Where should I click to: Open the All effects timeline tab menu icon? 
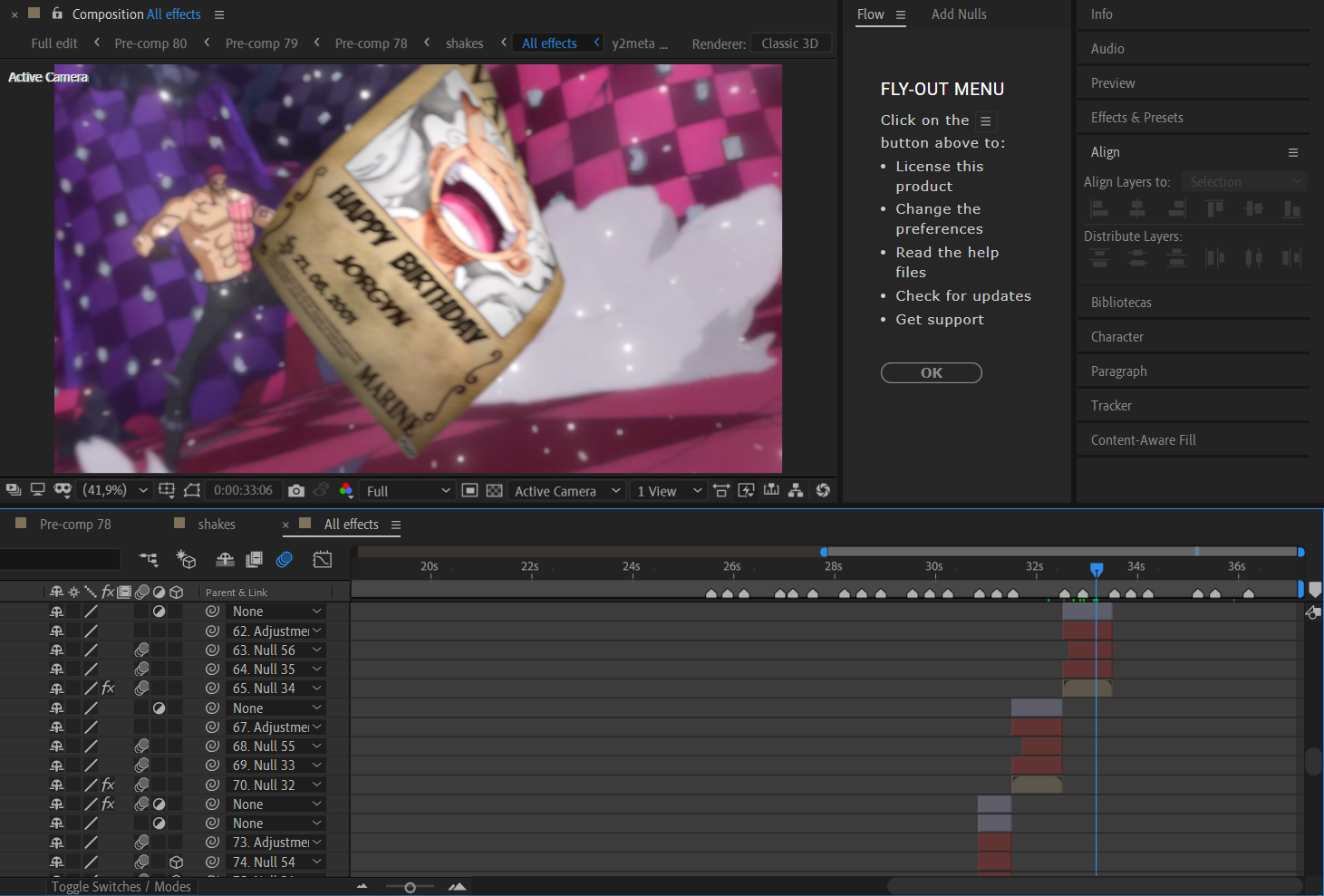(x=396, y=525)
